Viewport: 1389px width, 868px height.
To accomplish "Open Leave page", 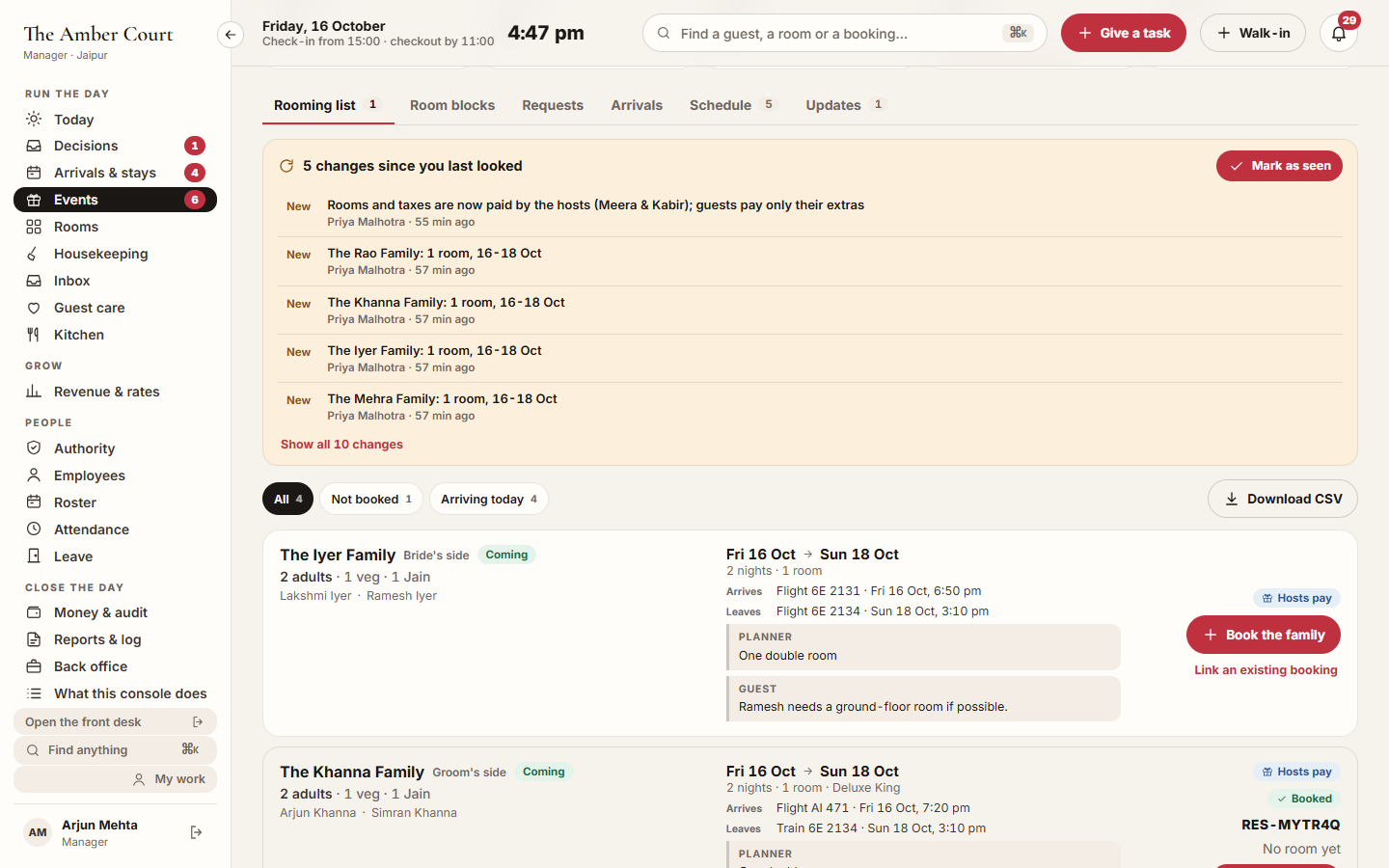I will coord(115,556).
